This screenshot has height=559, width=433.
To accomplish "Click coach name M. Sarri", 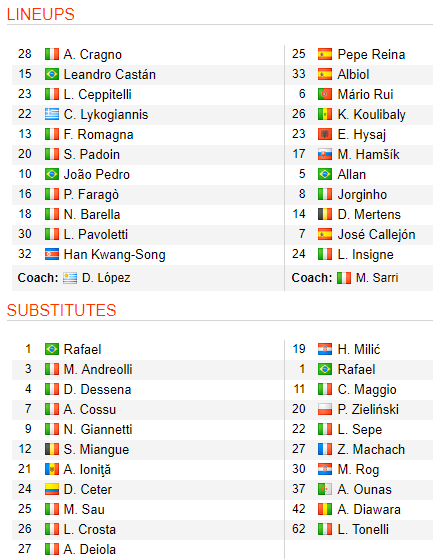I will coord(377,278).
